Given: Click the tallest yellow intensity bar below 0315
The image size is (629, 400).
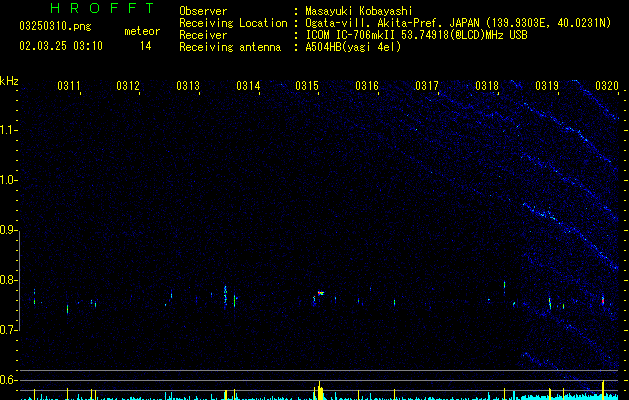Looking at the screenshot, I should tap(320, 390).
